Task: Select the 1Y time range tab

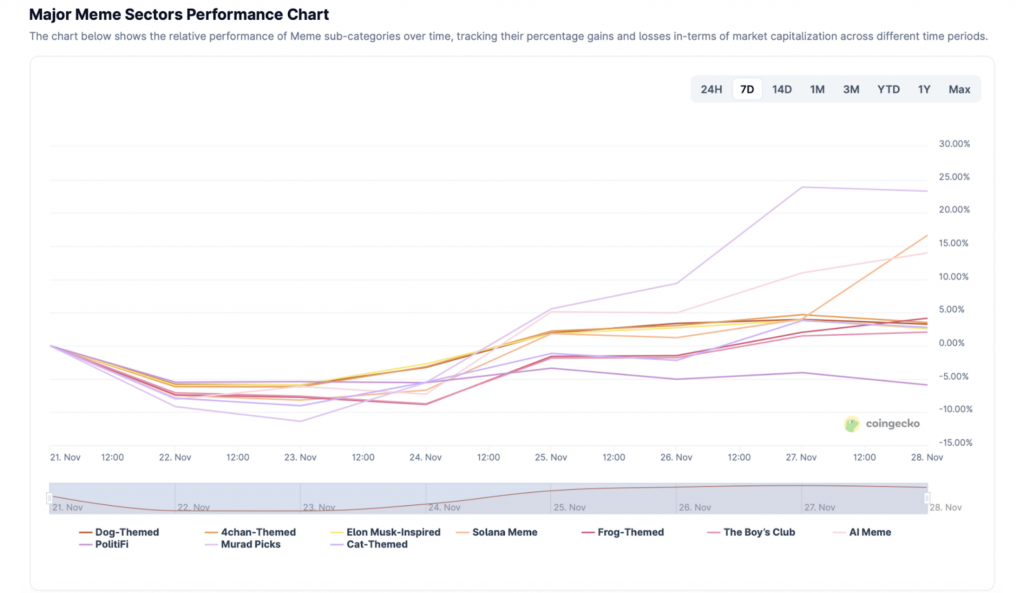Action: click(924, 89)
